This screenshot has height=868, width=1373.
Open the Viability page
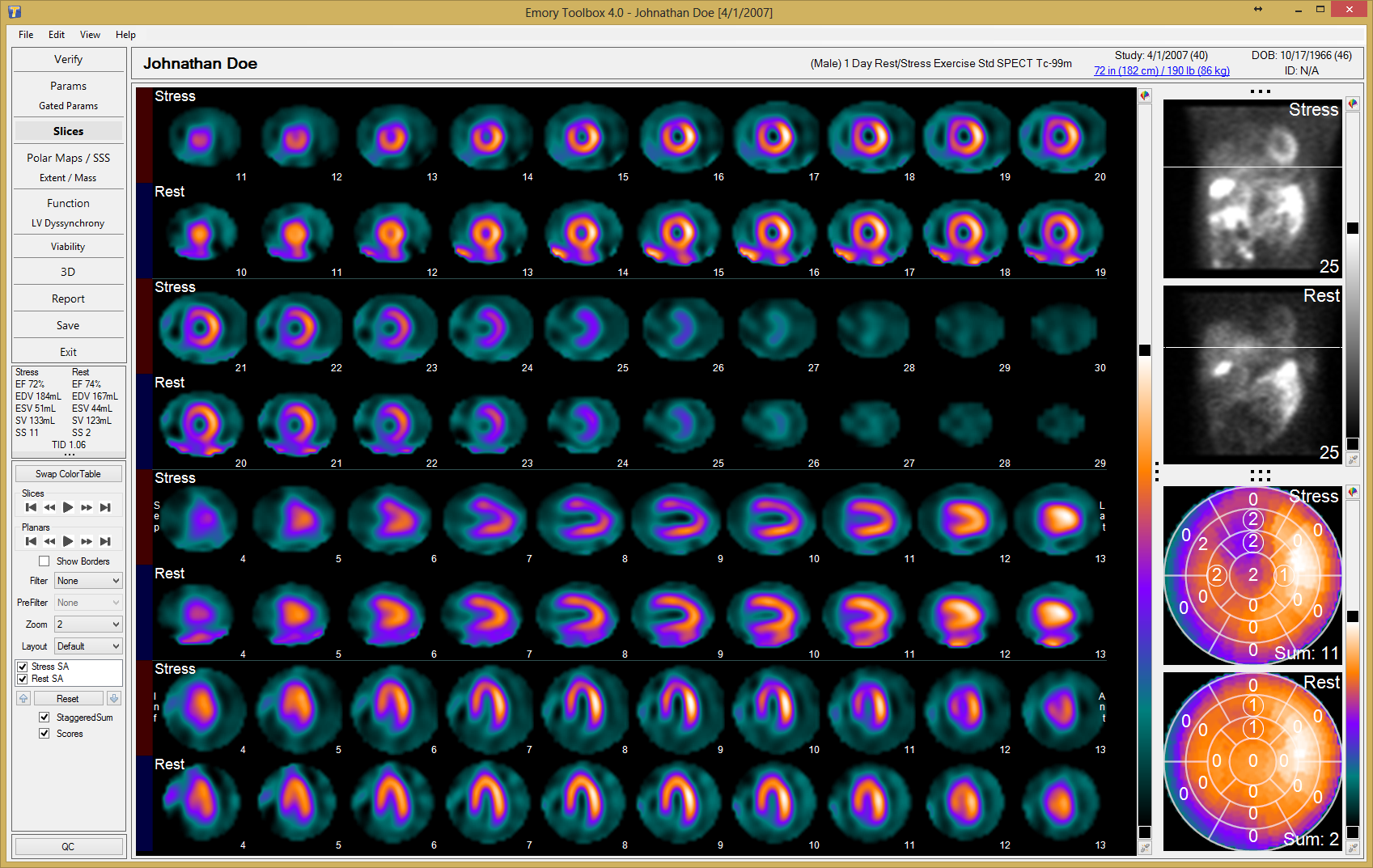[x=69, y=247]
